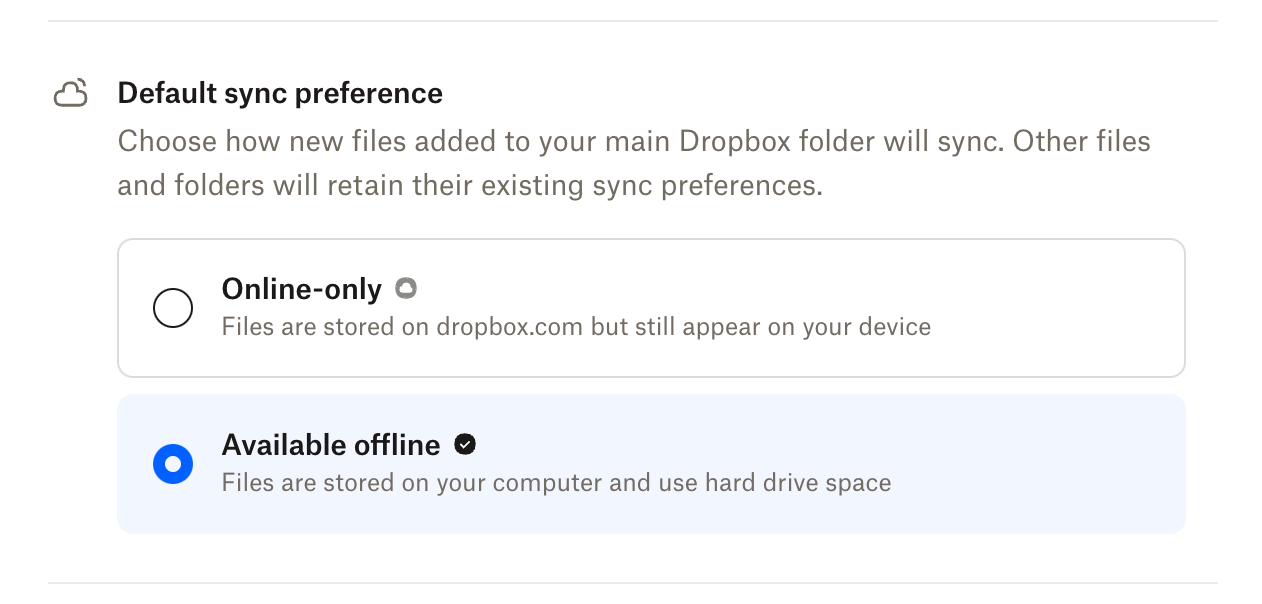Click the cloud sync icon beside the heading
Viewport: 1262px width, 604px height.
[x=70, y=94]
